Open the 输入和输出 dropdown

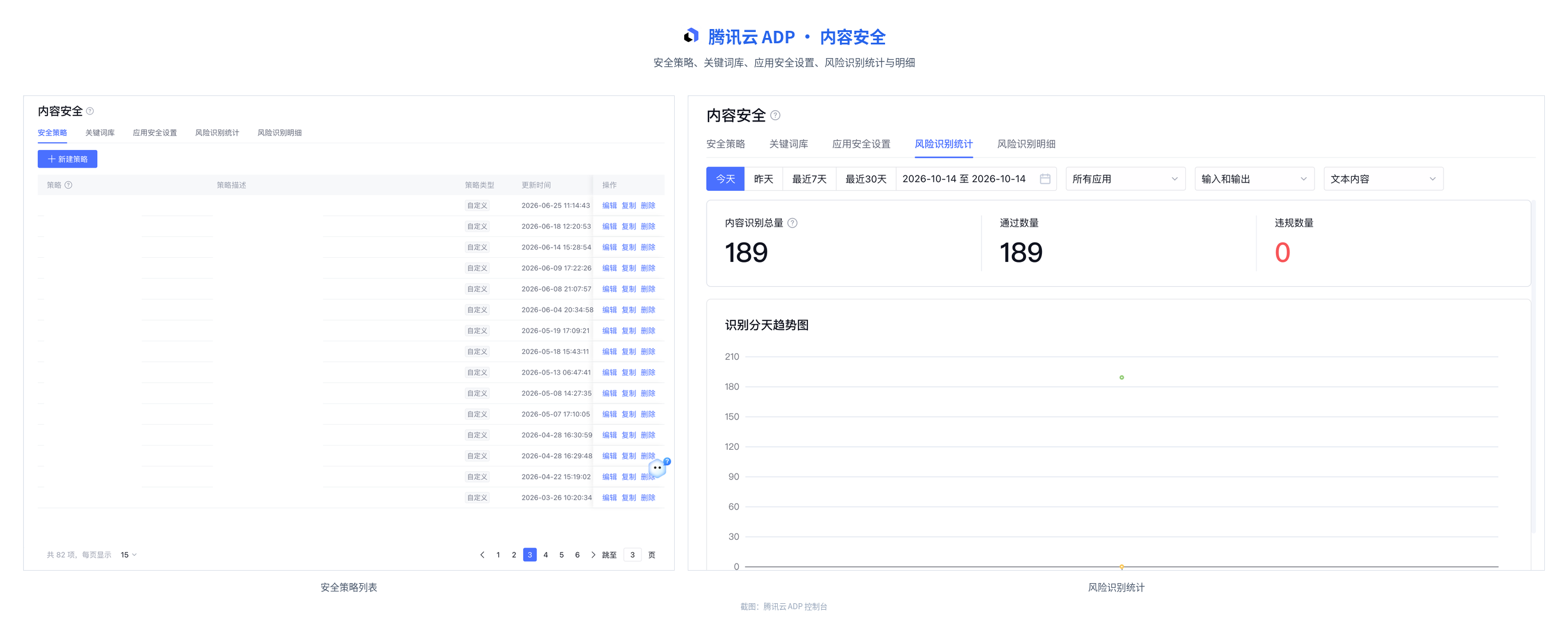pyautogui.click(x=1254, y=179)
